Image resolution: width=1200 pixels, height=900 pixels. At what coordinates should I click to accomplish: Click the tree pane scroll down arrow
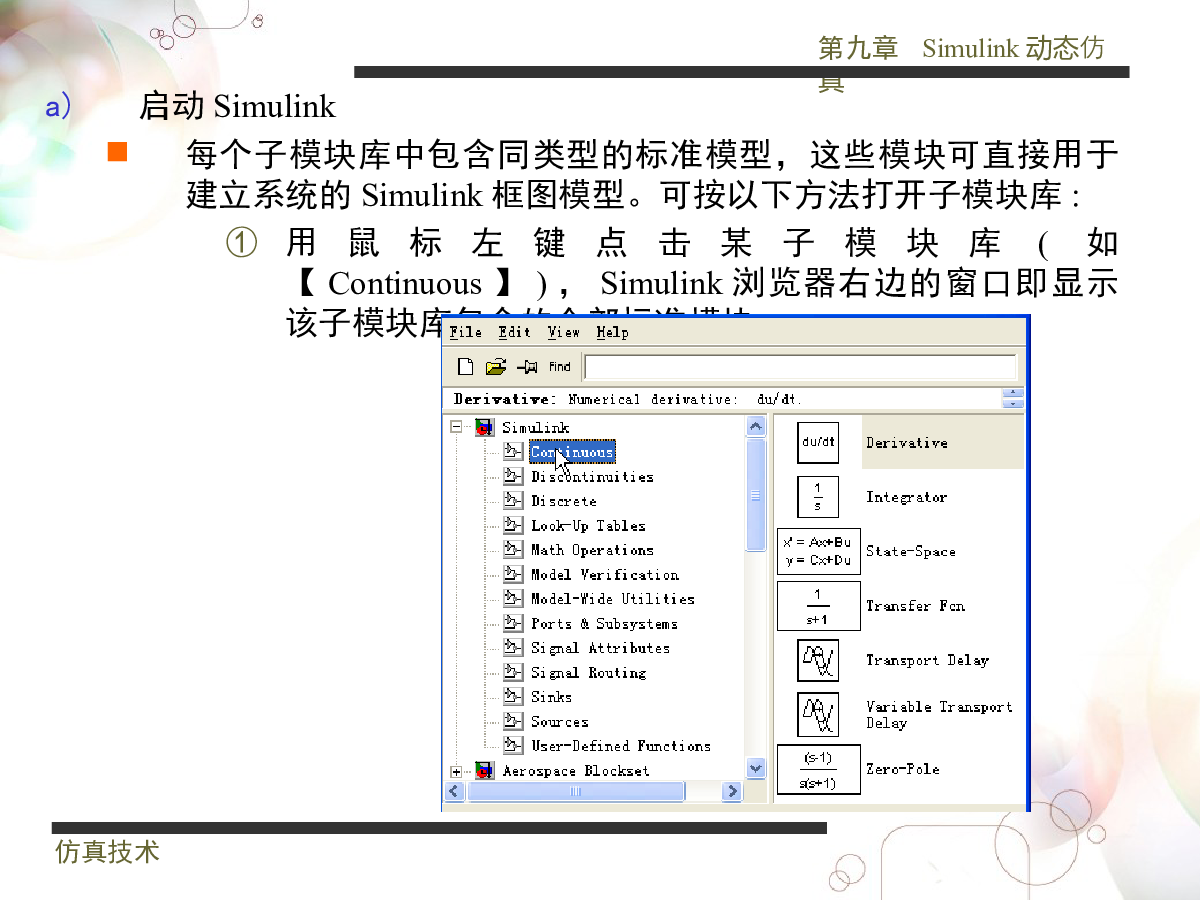click(x=756, y=769)
